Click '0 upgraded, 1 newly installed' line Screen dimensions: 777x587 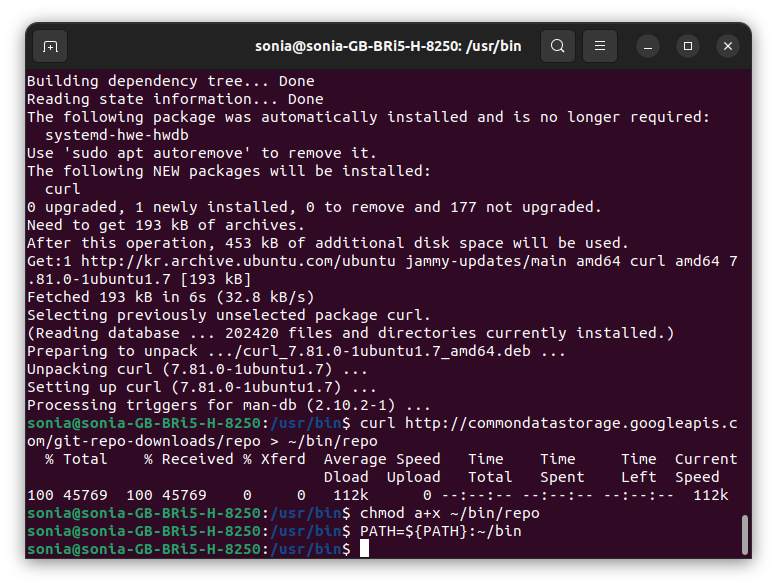[x=314, y=207]
